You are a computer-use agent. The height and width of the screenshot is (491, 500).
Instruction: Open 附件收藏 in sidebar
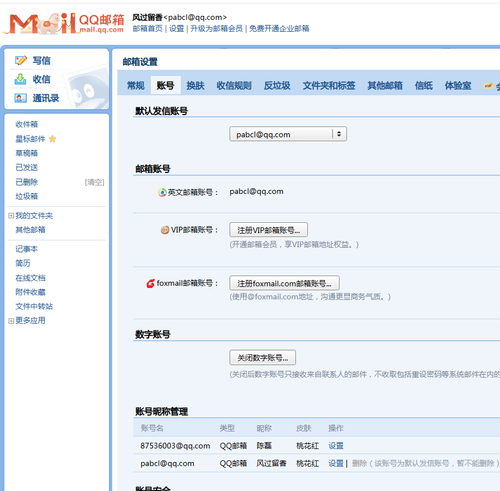click(30, 292)
